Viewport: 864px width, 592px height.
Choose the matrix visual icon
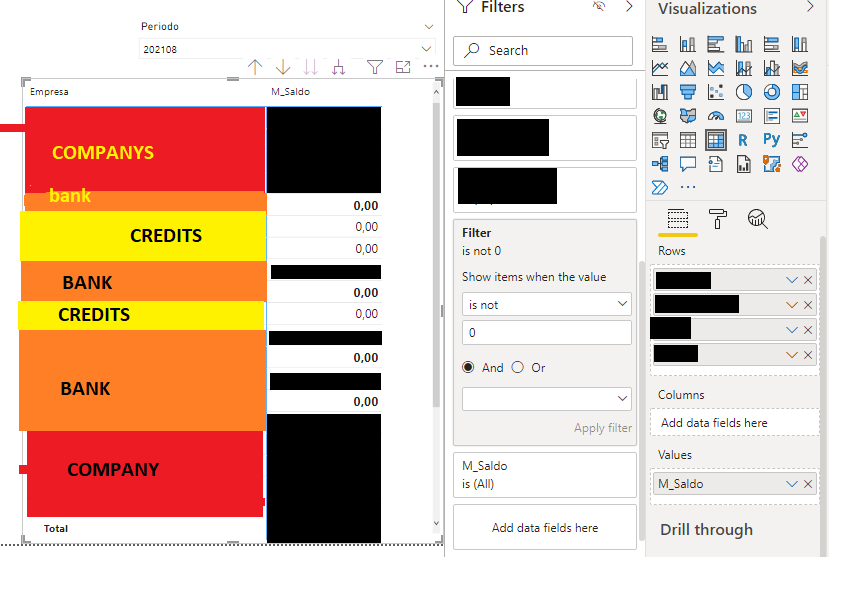[716, 140]
